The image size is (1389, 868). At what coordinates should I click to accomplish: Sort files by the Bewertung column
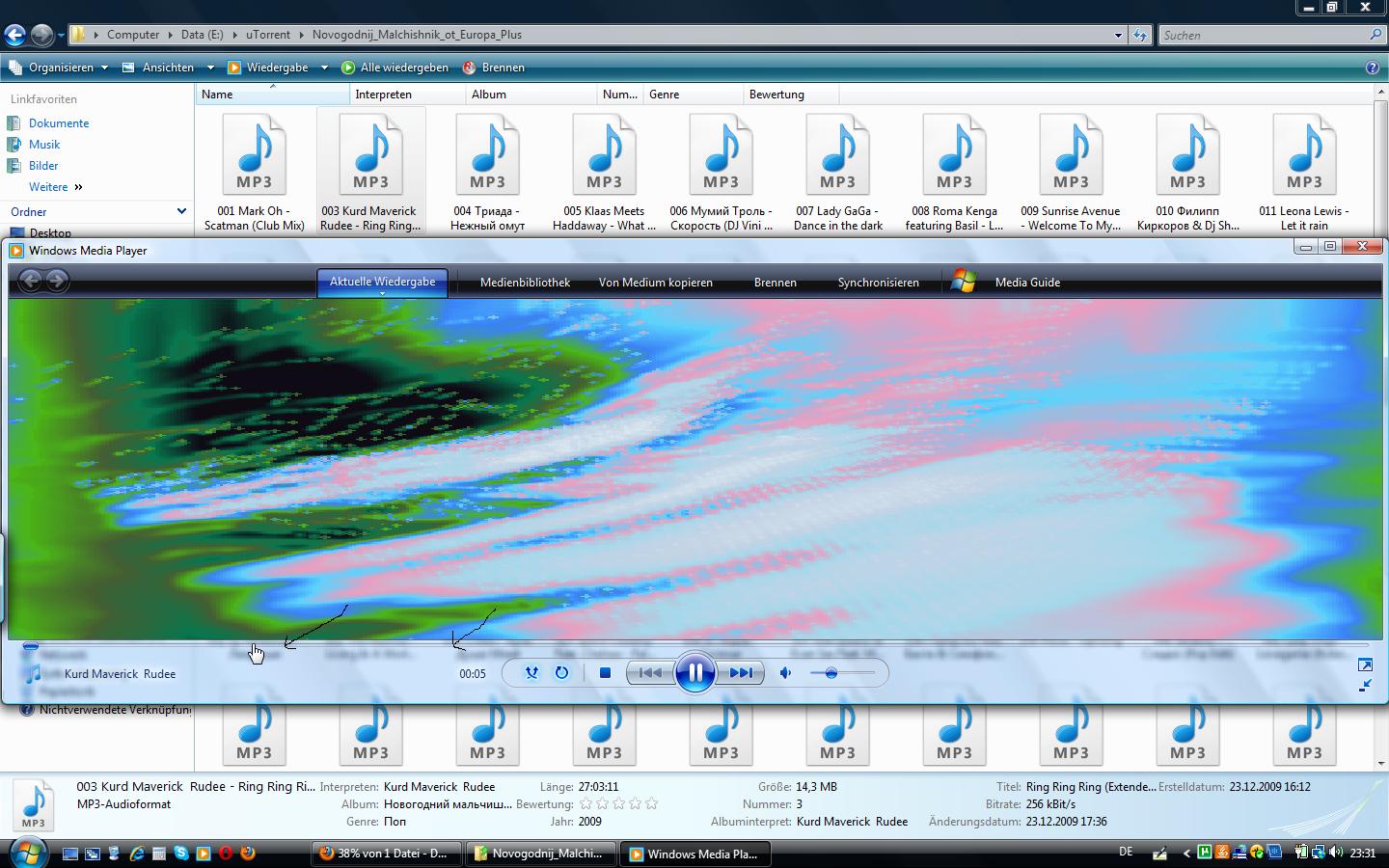[791, 95]
